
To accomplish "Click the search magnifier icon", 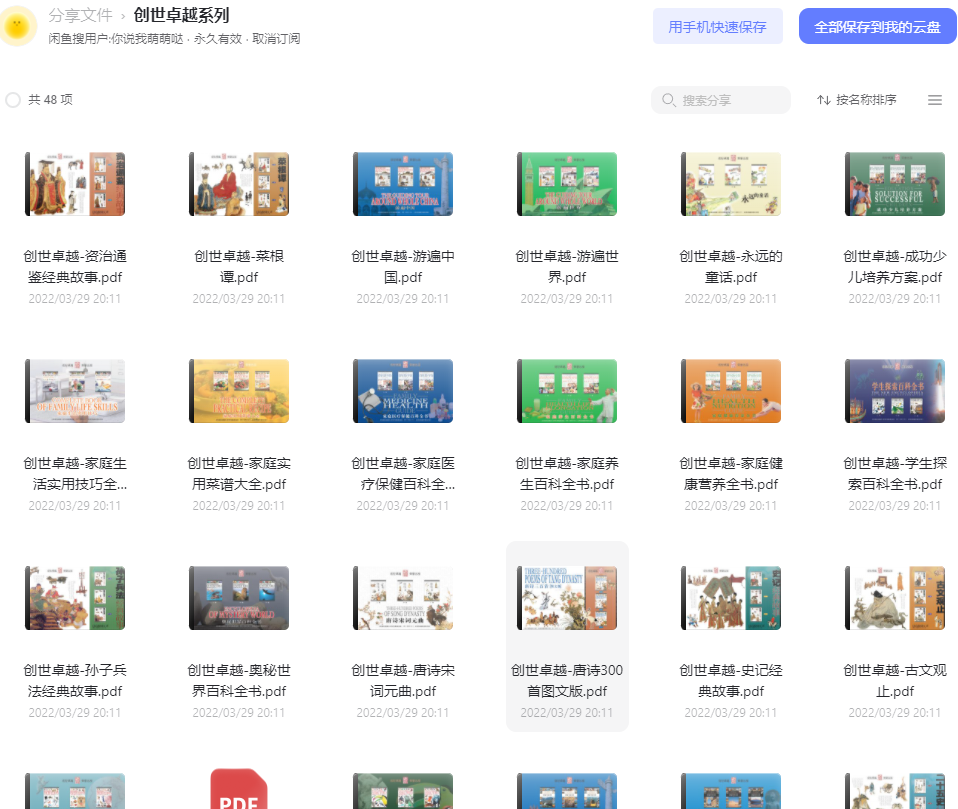I will [668, 100].
